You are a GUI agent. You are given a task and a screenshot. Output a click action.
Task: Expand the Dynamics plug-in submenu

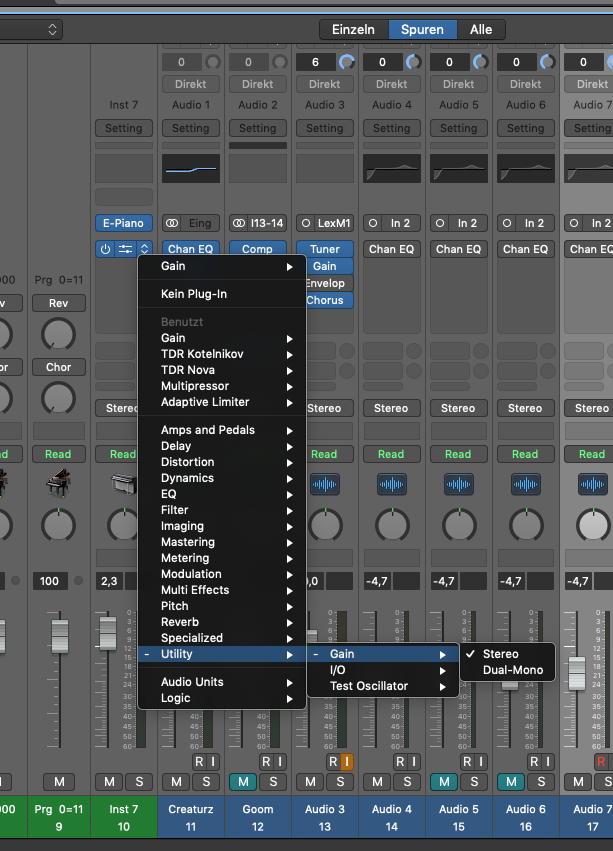tap(222, 478)
